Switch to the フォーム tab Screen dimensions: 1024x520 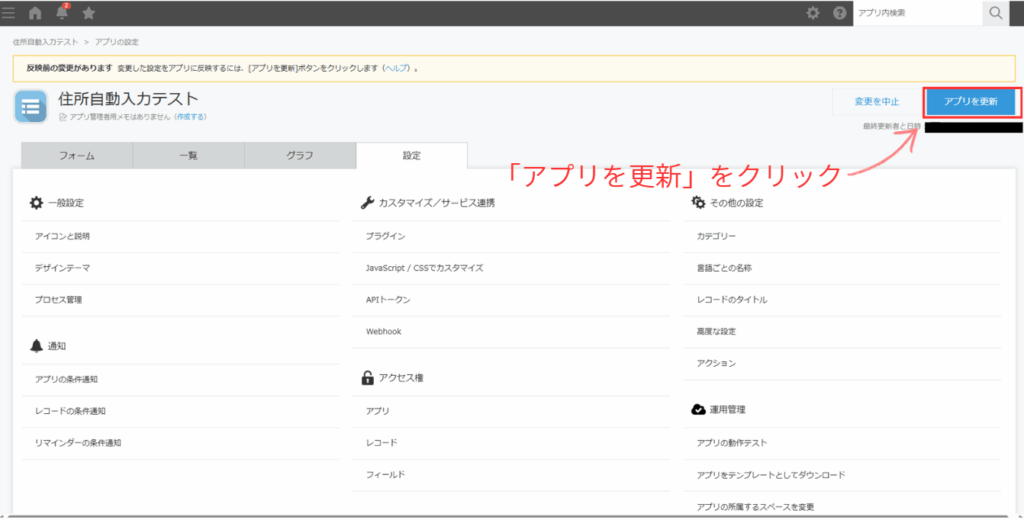coord(77,155)
